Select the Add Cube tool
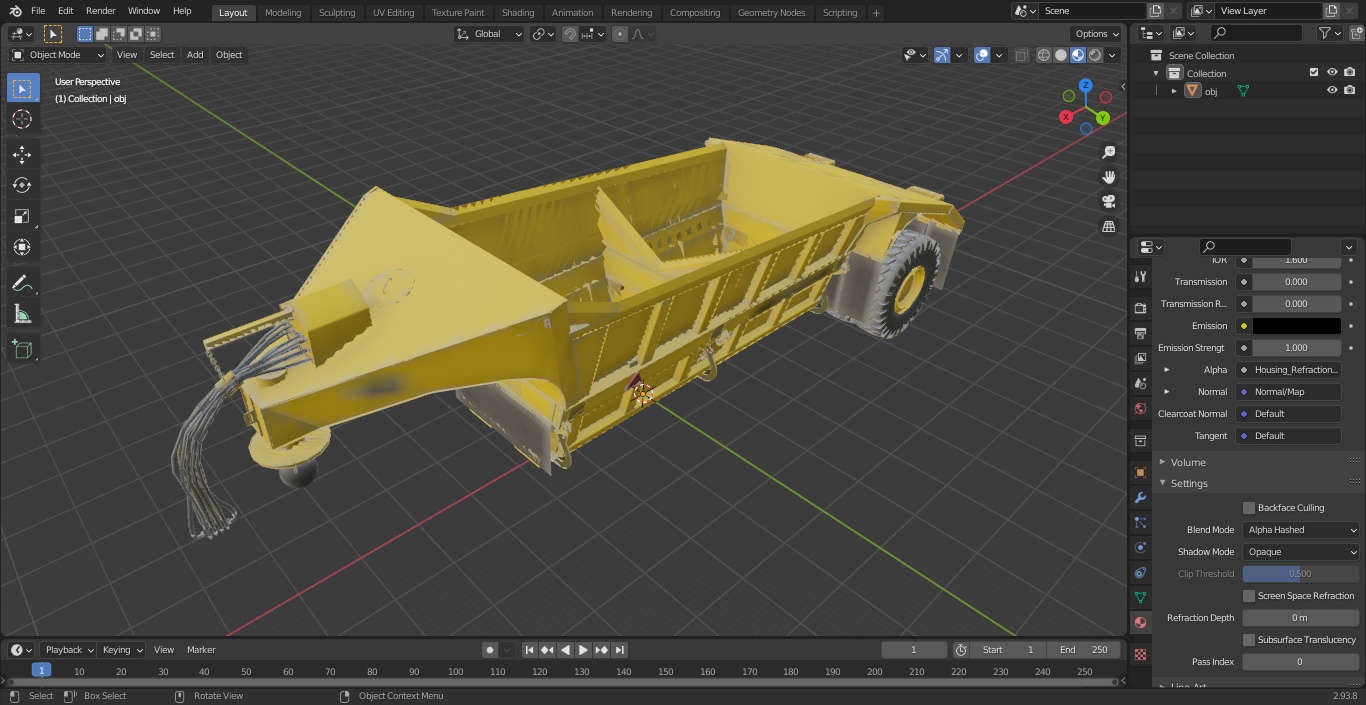This screenshot has width=1366, height=705. tap(22, 349)
